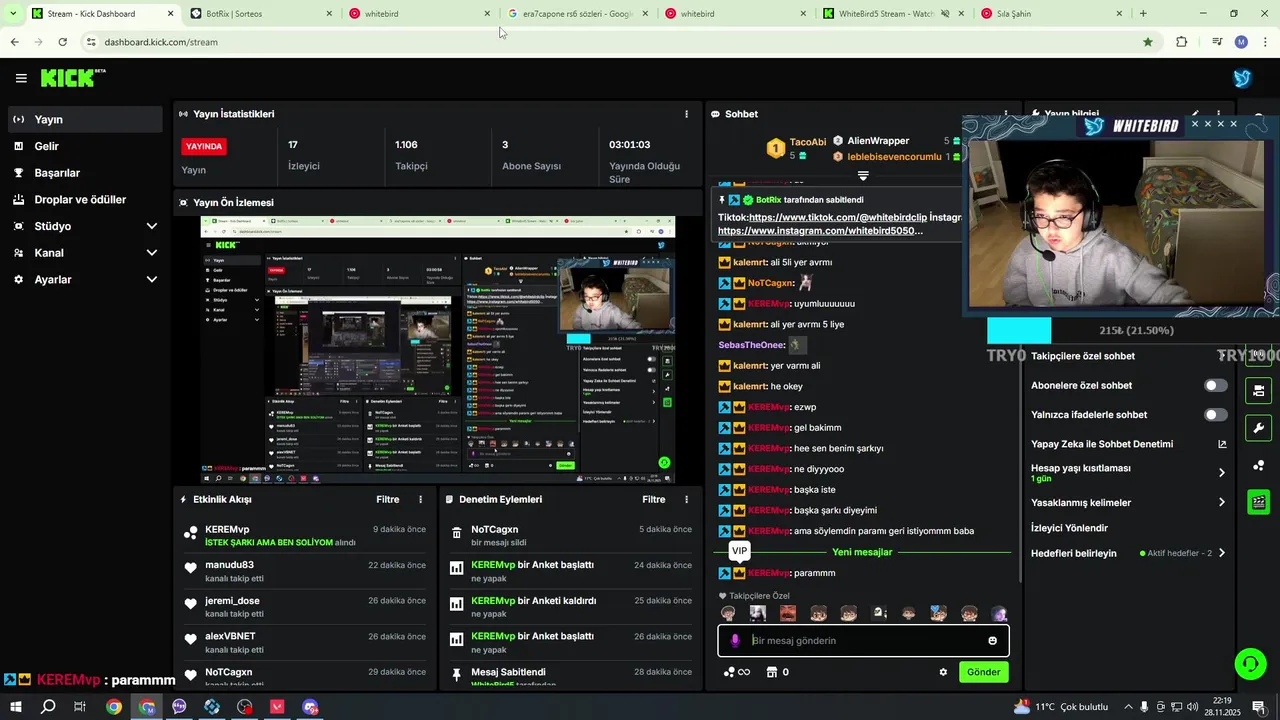Open the green support headset button
This screenshot has height=720, width=1280.
[x=1249, y=664]
